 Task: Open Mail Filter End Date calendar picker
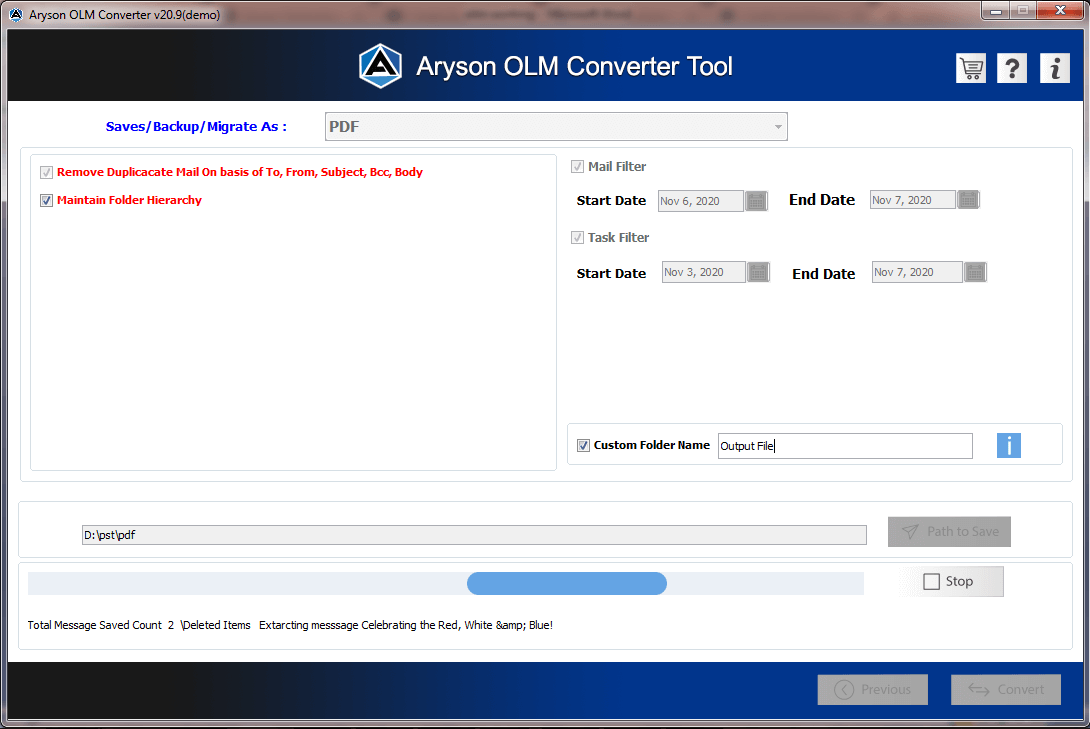968,200
